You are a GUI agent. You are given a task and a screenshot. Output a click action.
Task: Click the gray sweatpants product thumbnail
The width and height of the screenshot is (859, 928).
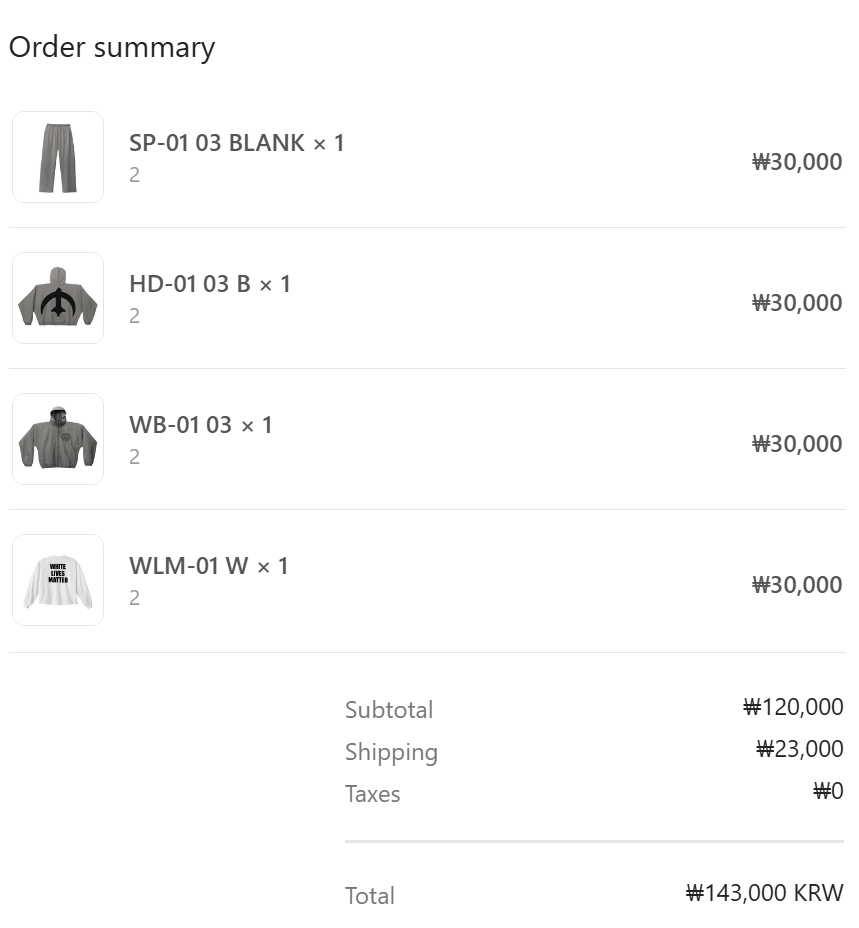pyautogui.click(x=58, y=157)
